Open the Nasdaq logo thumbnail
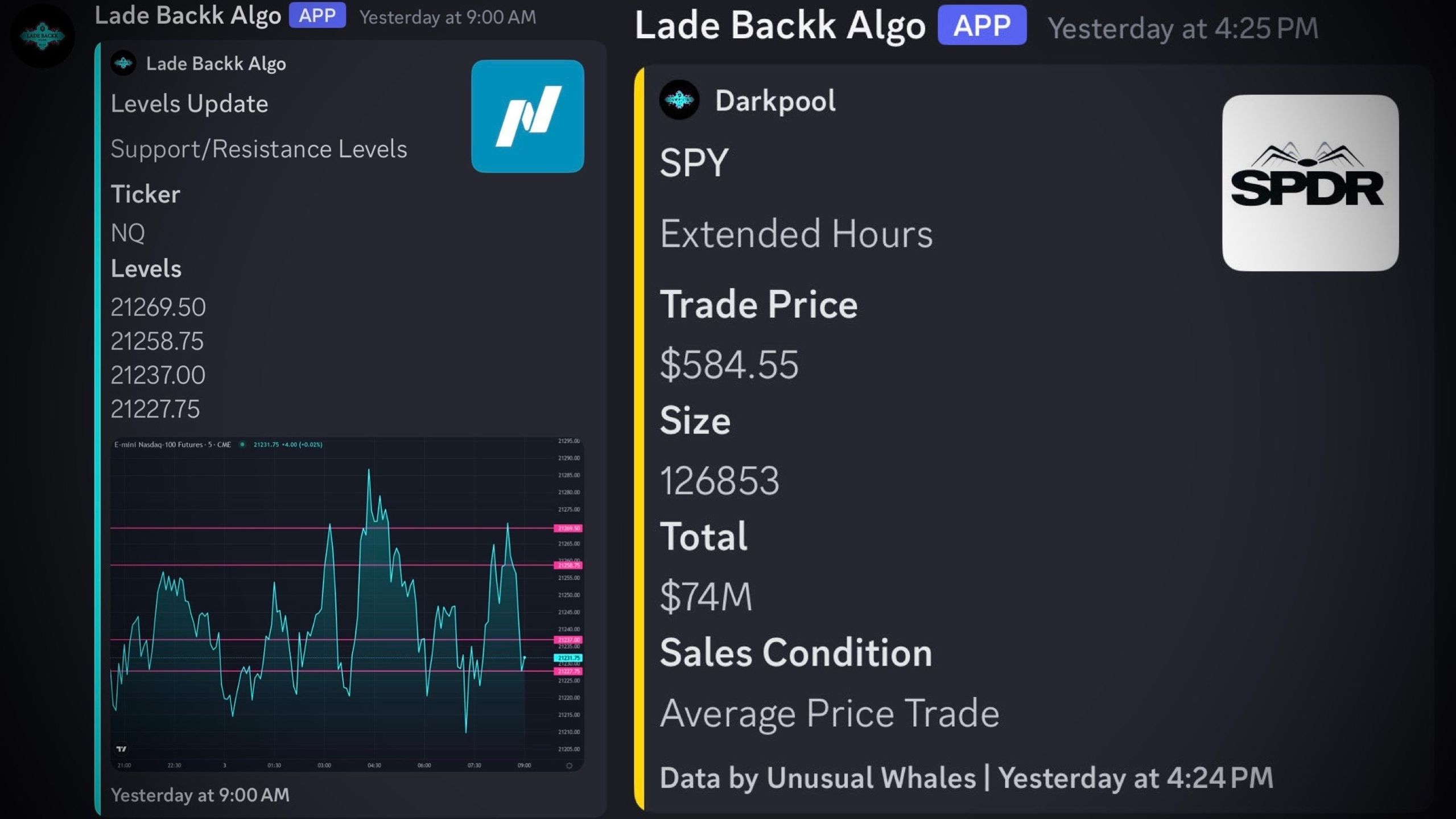Viewport: 1456px width, 819px height. [x=527, y=116]
